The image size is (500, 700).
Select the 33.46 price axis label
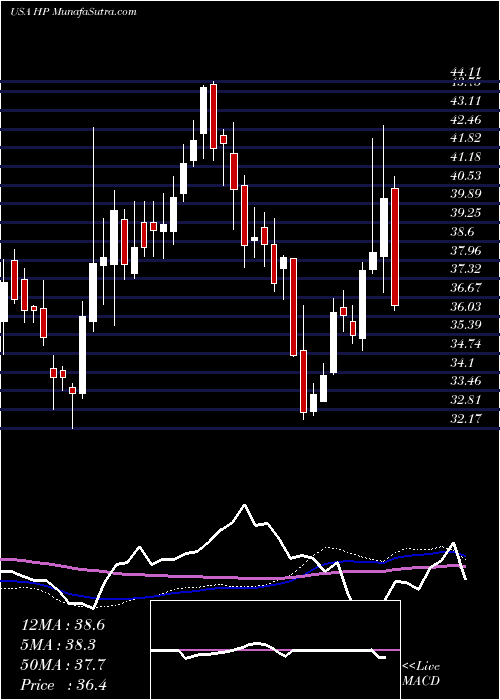click(465, 381)
